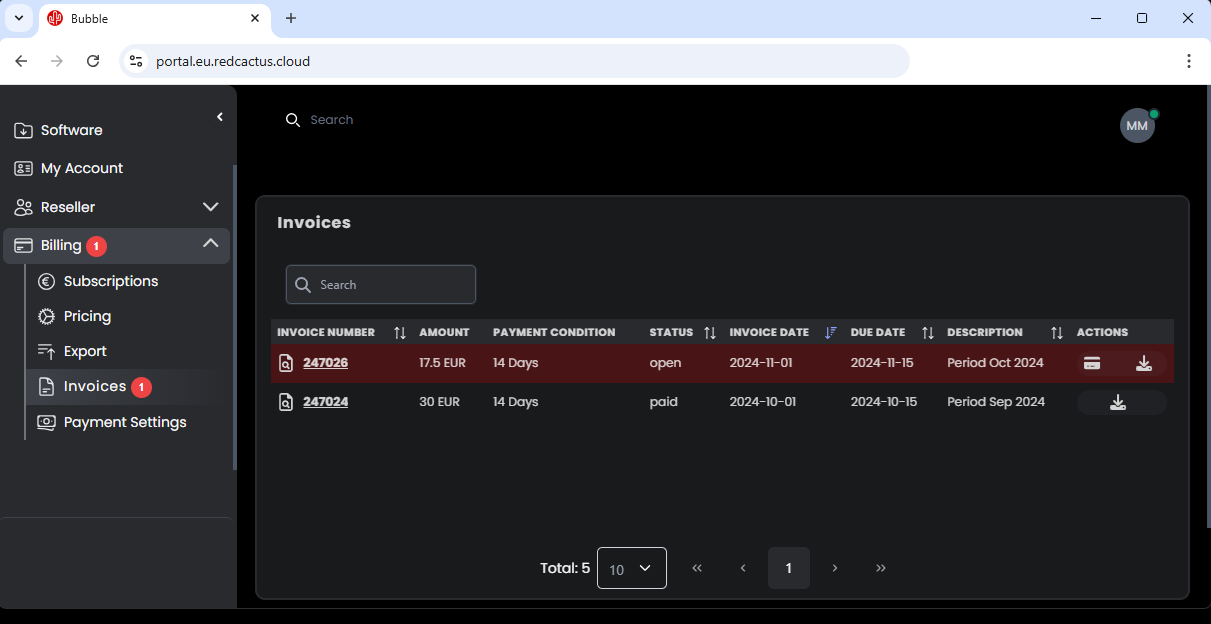Sort by Invoice Number column
The height and width of the screenshot is (624, 1211).
click(x=400, y=333)
